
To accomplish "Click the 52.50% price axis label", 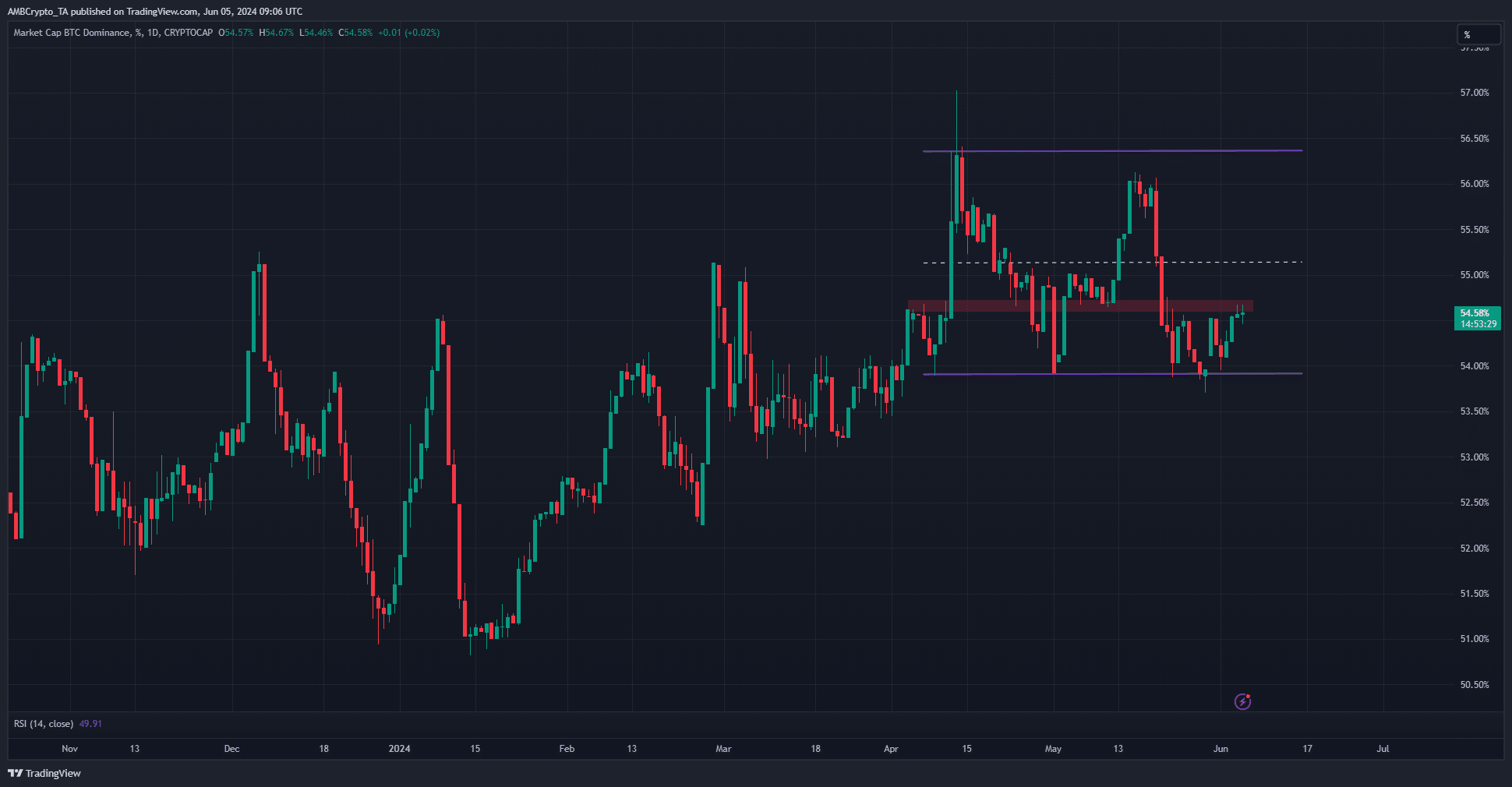I will 1475,503.
